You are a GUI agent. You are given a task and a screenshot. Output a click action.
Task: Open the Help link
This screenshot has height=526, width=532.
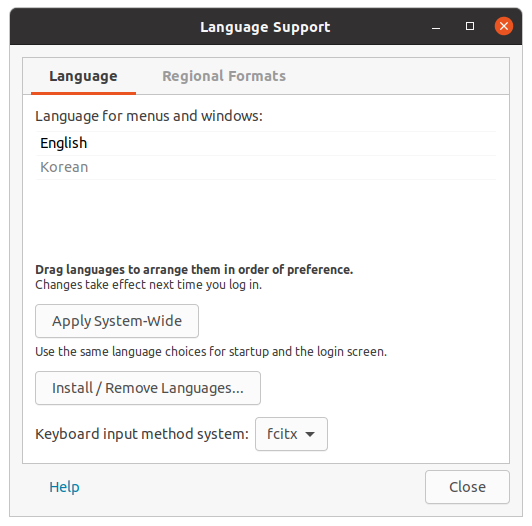pyautogui.click(x=64, y=487)
